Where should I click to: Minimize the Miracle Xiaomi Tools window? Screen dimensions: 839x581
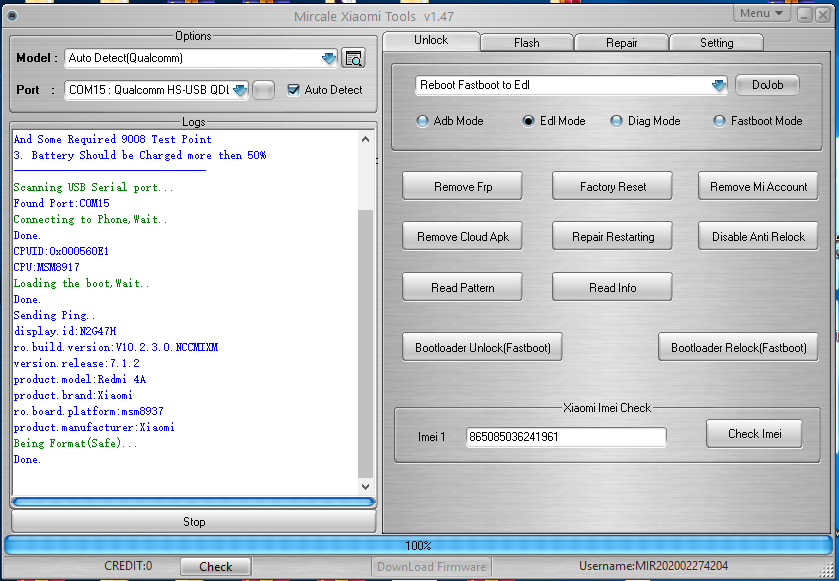click(x=805, y=14)
